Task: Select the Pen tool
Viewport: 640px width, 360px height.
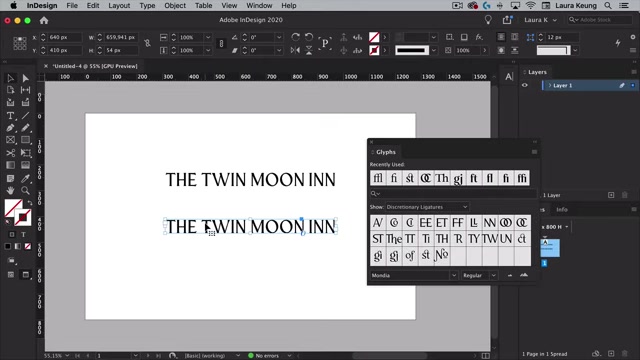Action: [11, 128]
